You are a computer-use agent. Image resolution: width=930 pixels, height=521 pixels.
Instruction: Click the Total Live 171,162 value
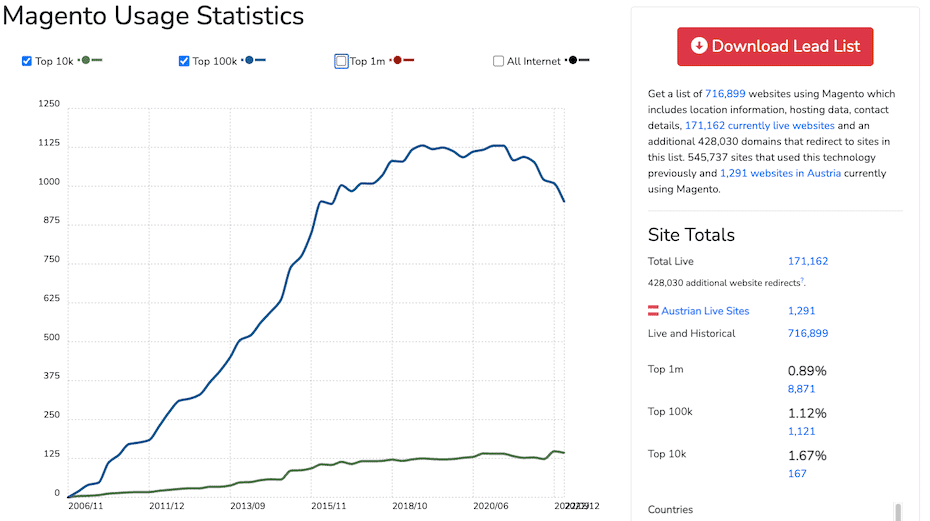coord(808,261)
